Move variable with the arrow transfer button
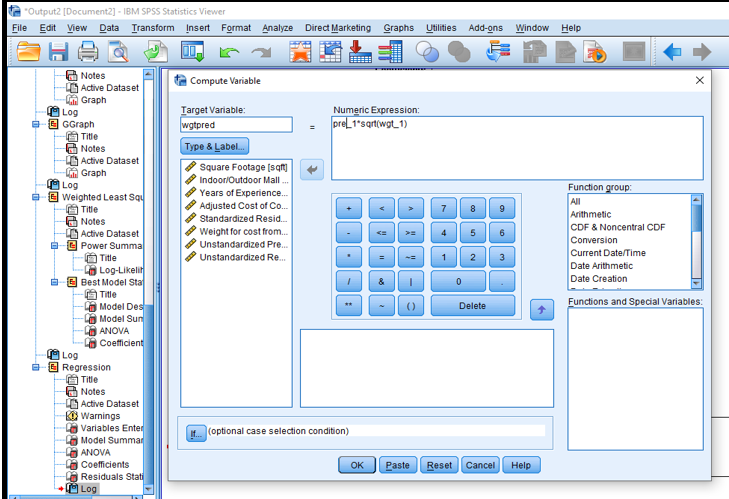This screenshot has height=499, width=729. 313,170
